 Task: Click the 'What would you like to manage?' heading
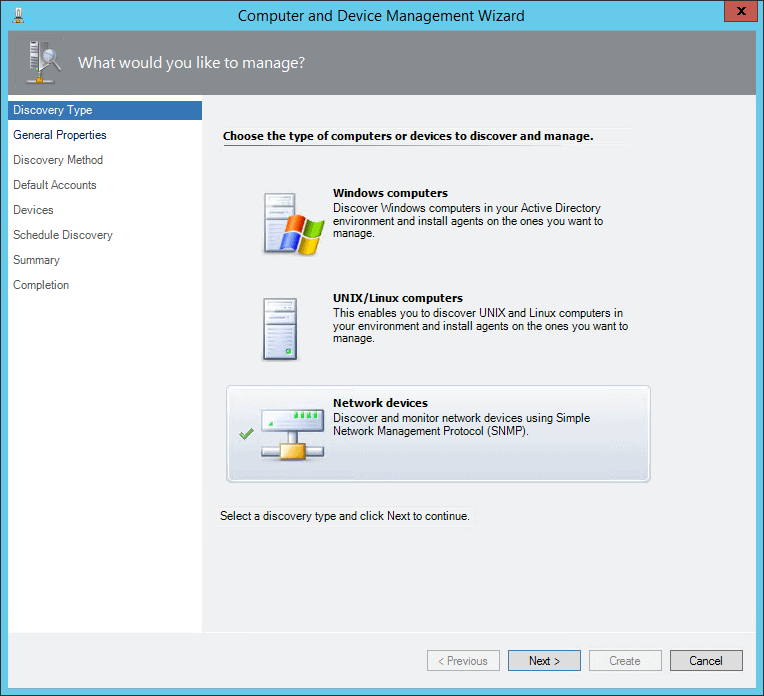point(191,63)
